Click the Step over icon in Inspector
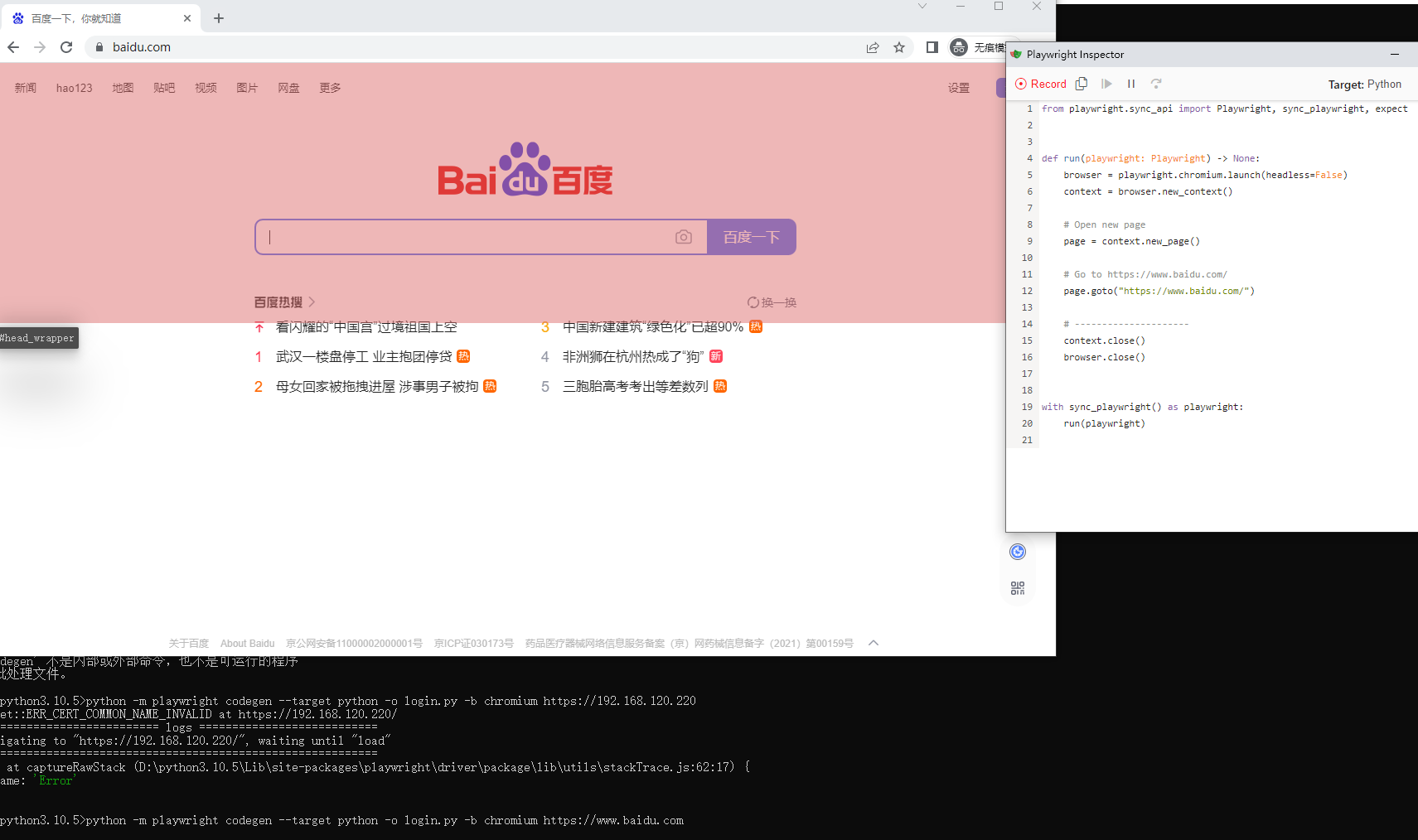Image resolution: width=1418 pixels, height=840 pixels. (x=1156, y=84)
